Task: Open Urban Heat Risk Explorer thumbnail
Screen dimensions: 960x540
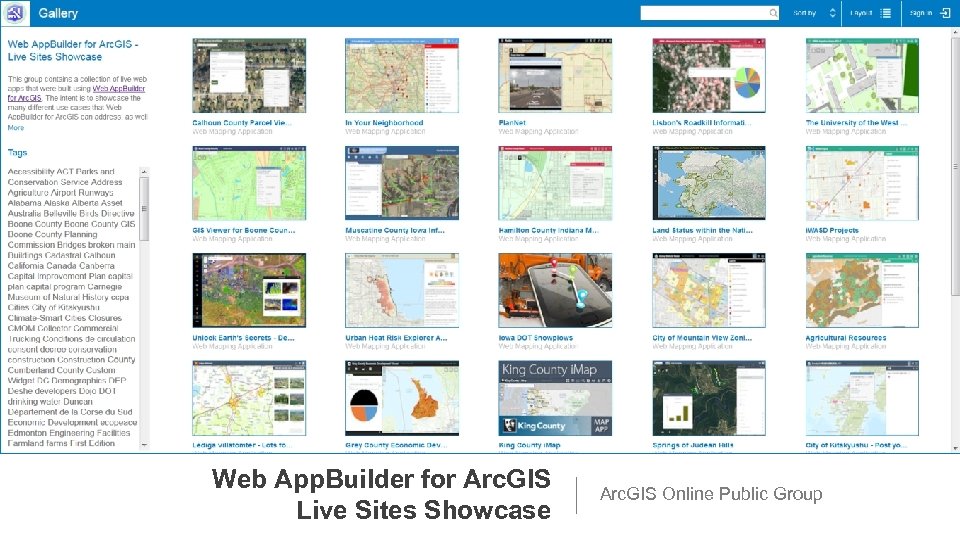Action: coord(402,290)
